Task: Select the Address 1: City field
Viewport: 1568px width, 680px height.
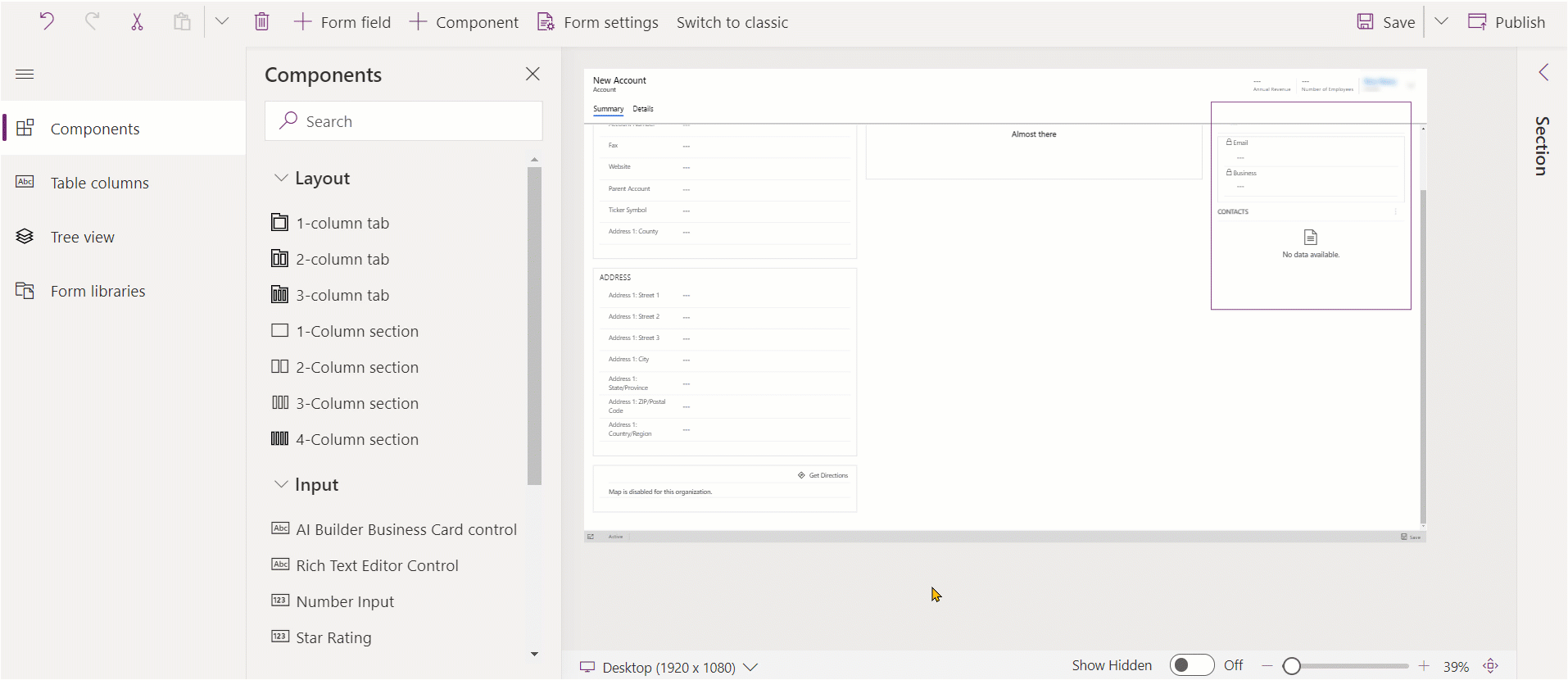Action: pyautogui.click(x=724, y=360)
